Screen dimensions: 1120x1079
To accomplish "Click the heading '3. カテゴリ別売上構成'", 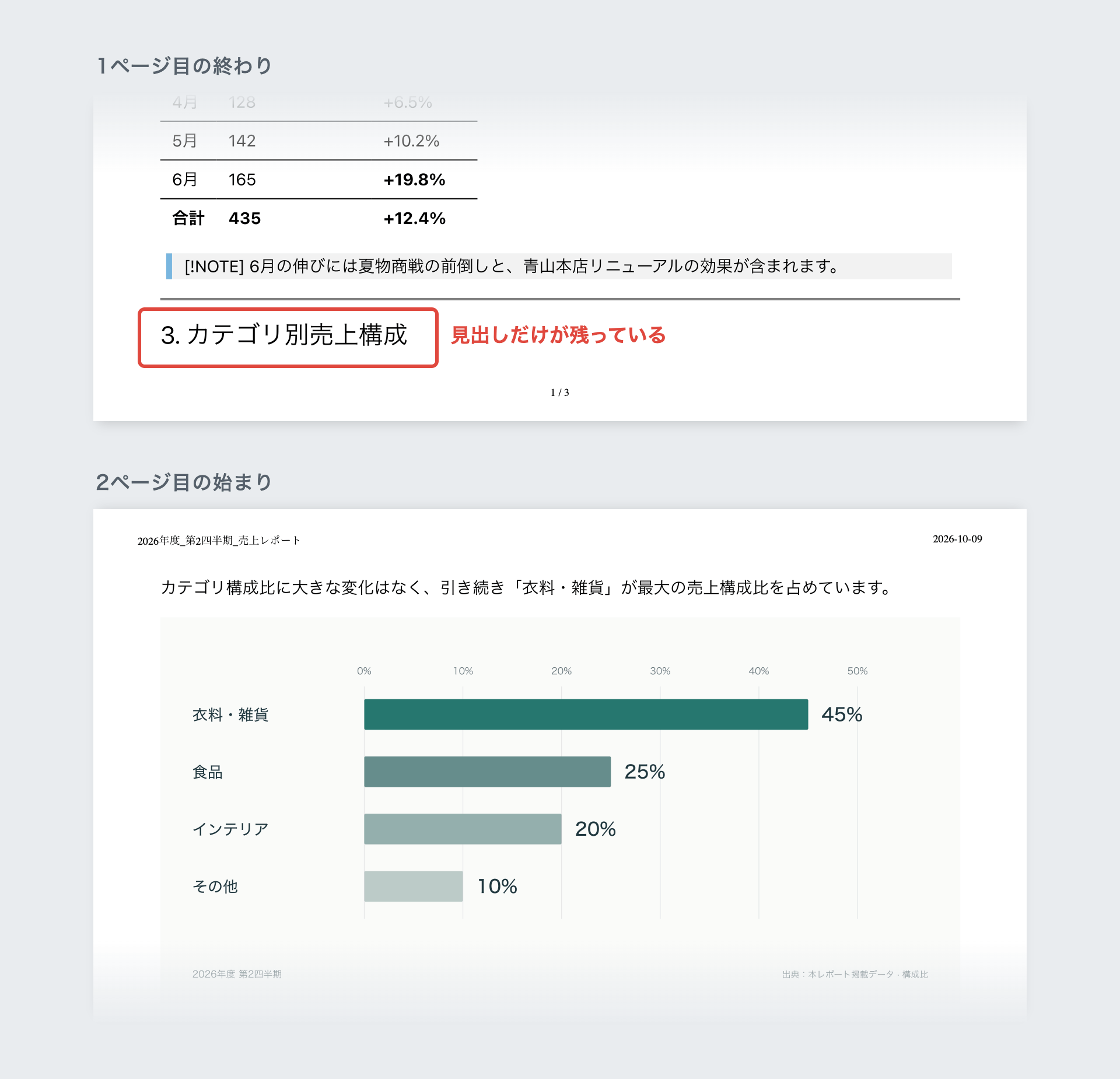I will tap(284, 335).
